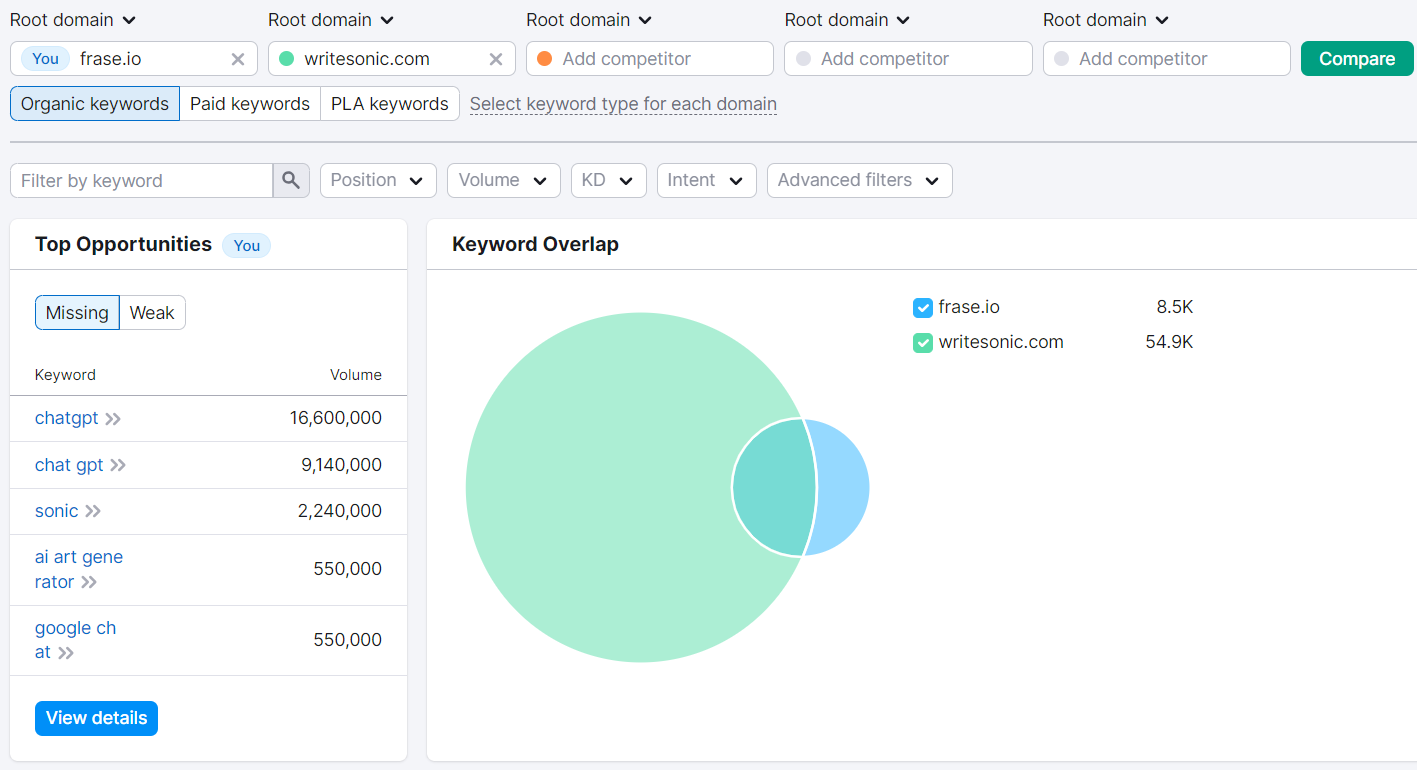Viewport: 1417px width, 770px height.
Task: Open the Position filter dropdown
Action: (378, 180)
